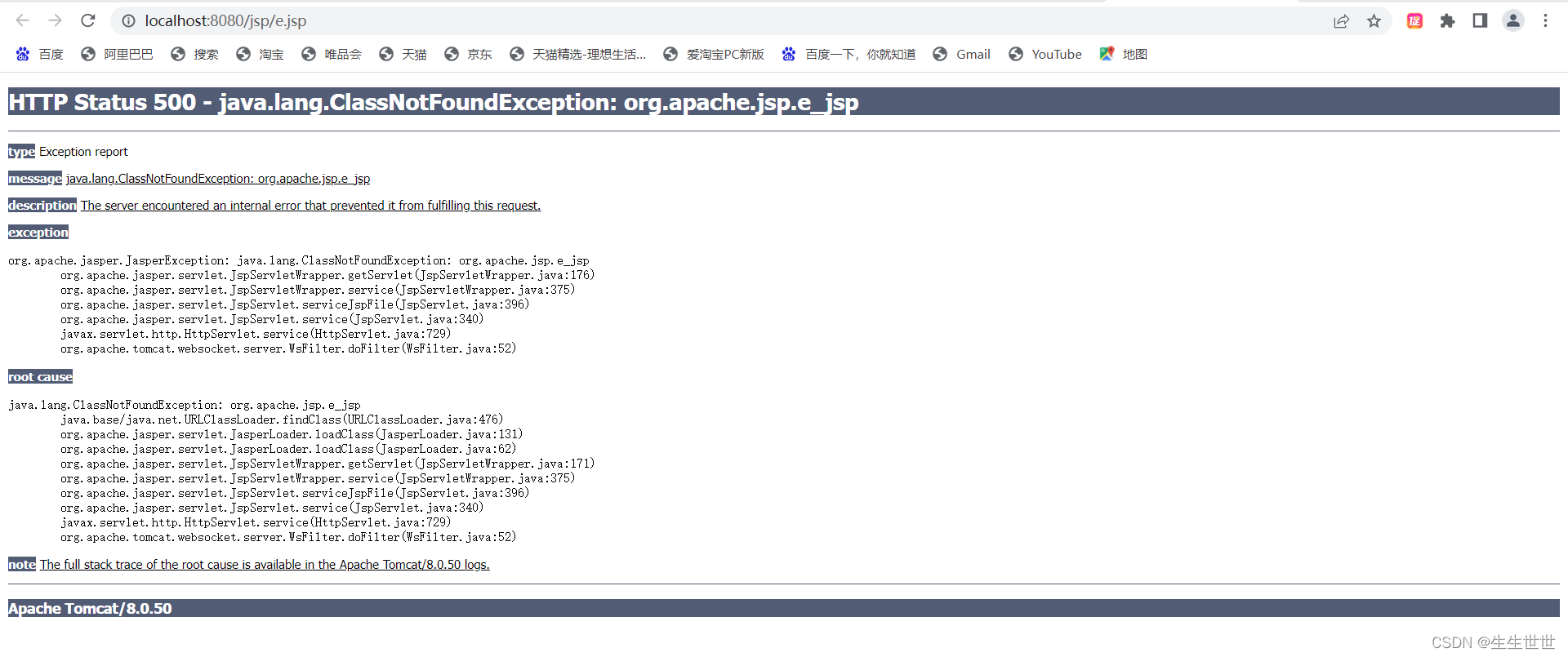Click the JasperLoader.java:131 stack line
Image resolution: width=1568 pixels, height=657 pixels.
click(x=292, y=435)
